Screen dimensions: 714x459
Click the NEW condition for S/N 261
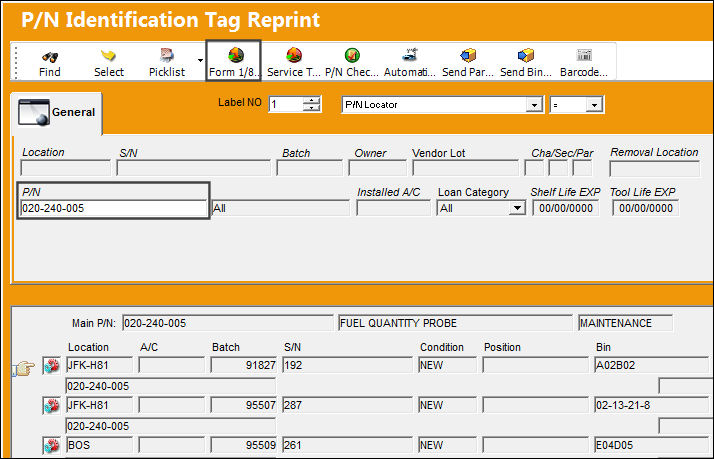pyautogui.click(x=448, y=445)
